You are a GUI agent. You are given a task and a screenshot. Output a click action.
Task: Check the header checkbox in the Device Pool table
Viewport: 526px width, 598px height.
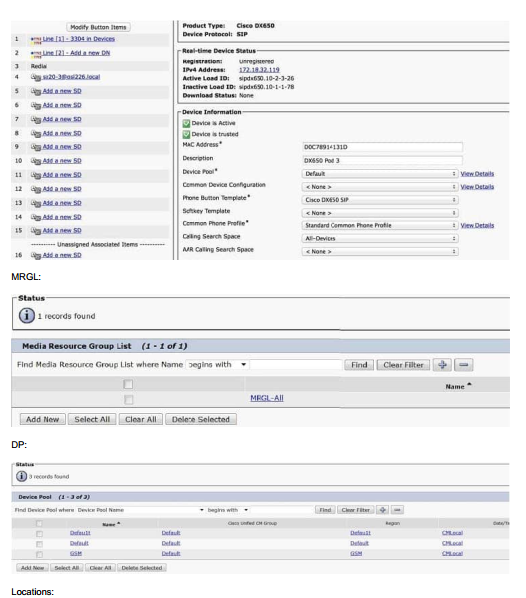point(39,524)
